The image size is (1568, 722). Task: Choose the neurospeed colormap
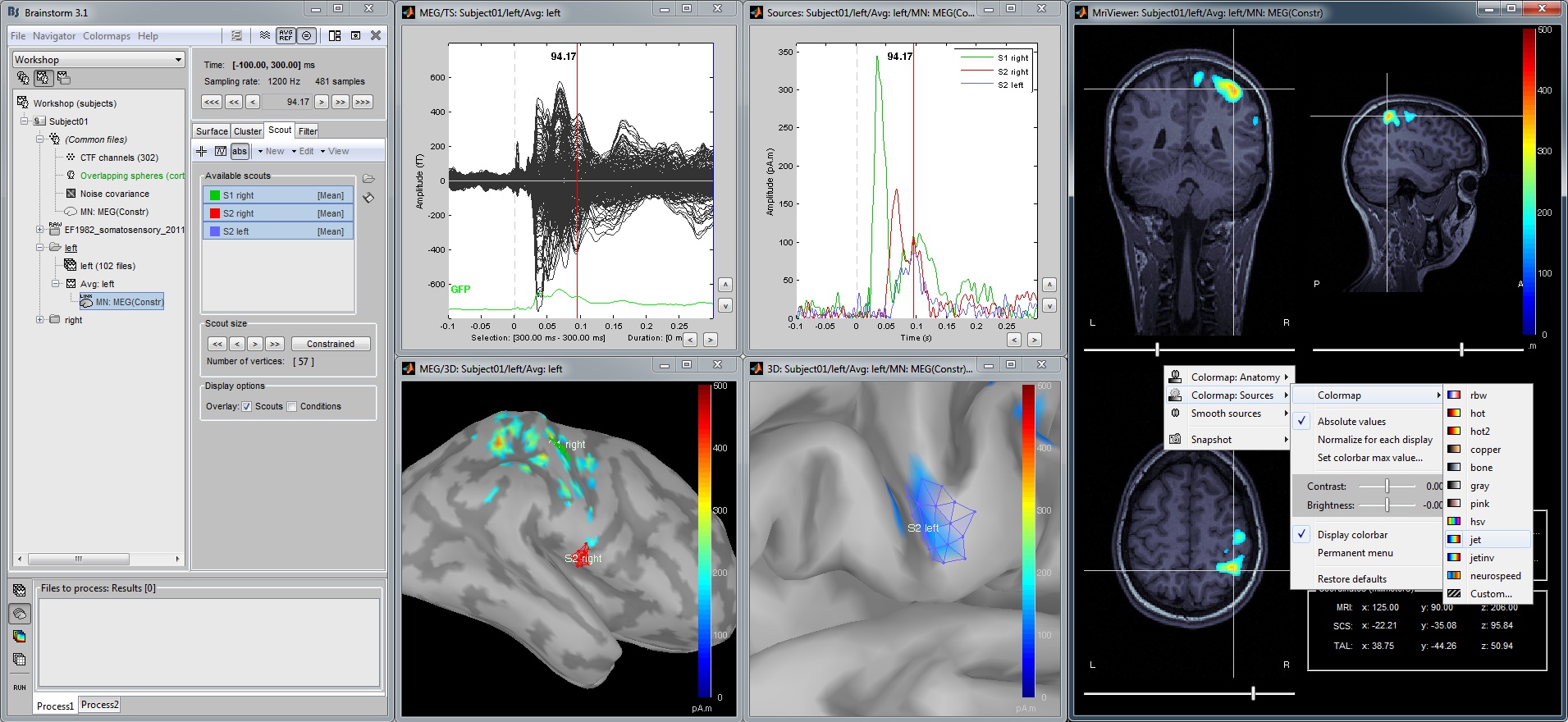[x=1495, y=576]
